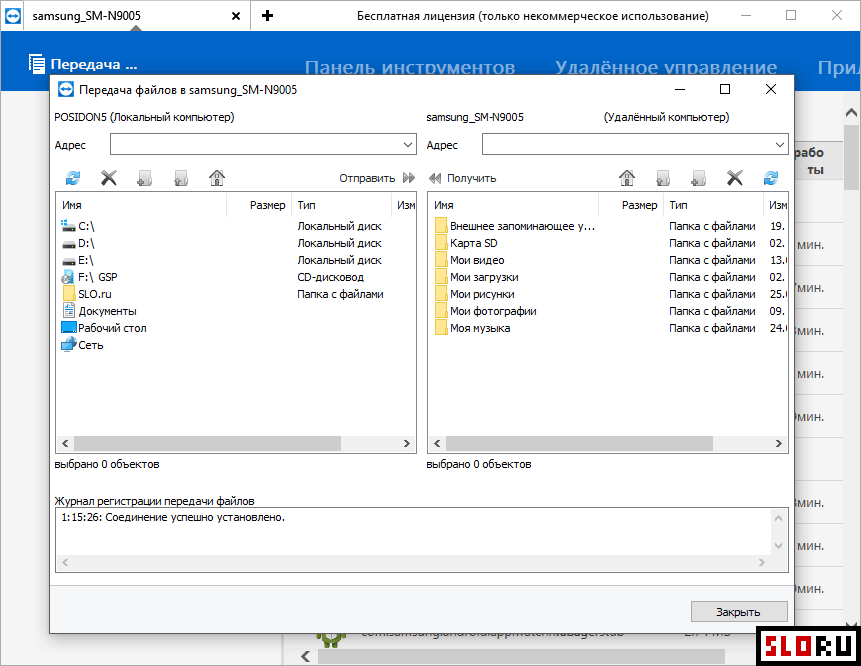The width and height of the screenshot is (861, 666).
Task: Click the "(Удалённый компьютер)" label
Action: point(667,117)
